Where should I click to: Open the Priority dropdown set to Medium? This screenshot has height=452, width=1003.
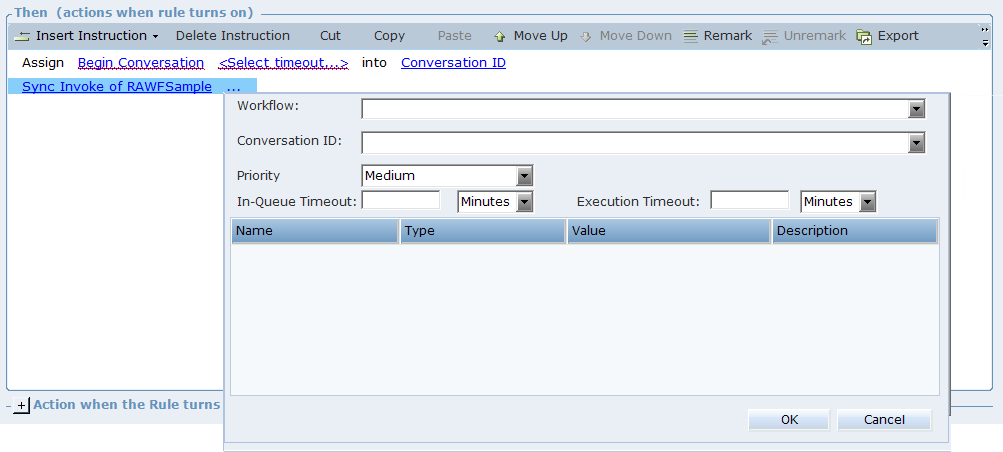(525, 176)
